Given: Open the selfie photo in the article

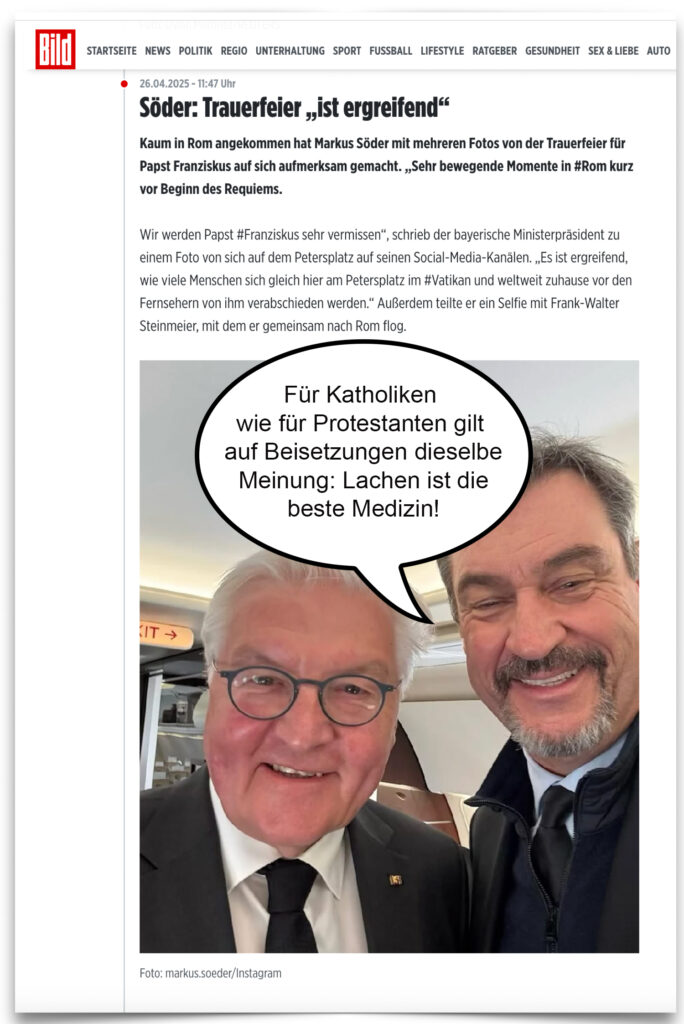Looking at the screenshot, I should [389, 656].
